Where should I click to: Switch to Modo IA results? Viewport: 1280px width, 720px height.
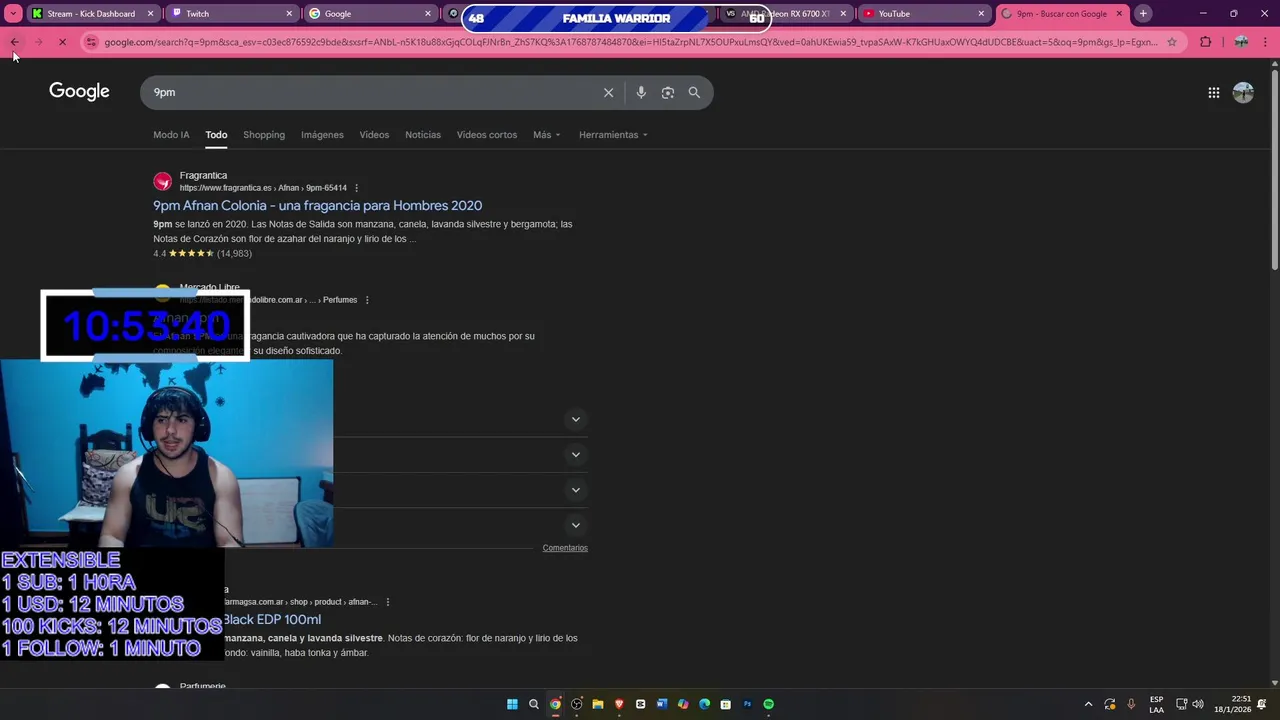(171, 135)
